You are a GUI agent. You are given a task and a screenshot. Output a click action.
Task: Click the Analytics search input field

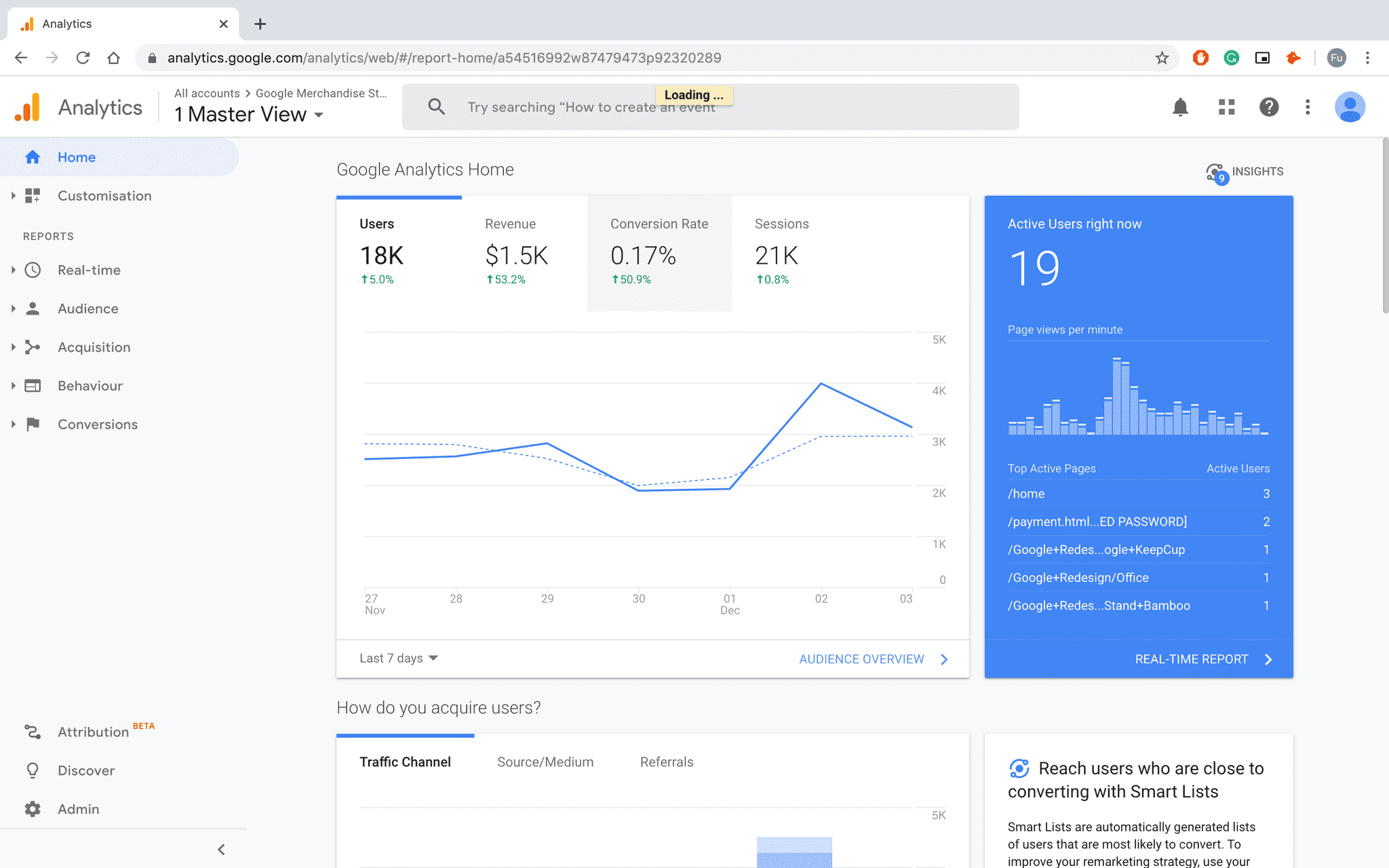point(710,107)
